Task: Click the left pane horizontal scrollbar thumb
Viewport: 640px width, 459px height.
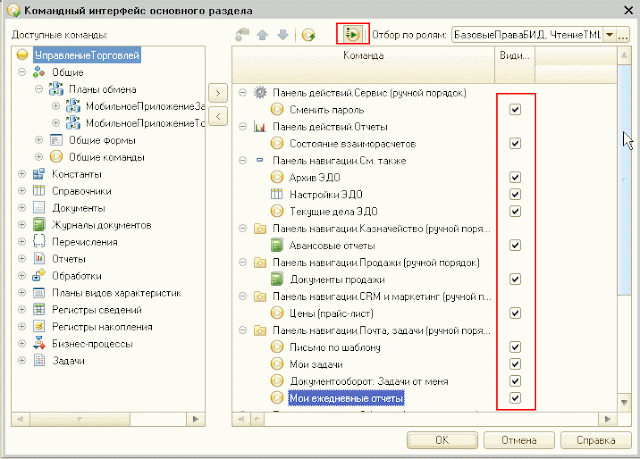Action: 80,419
